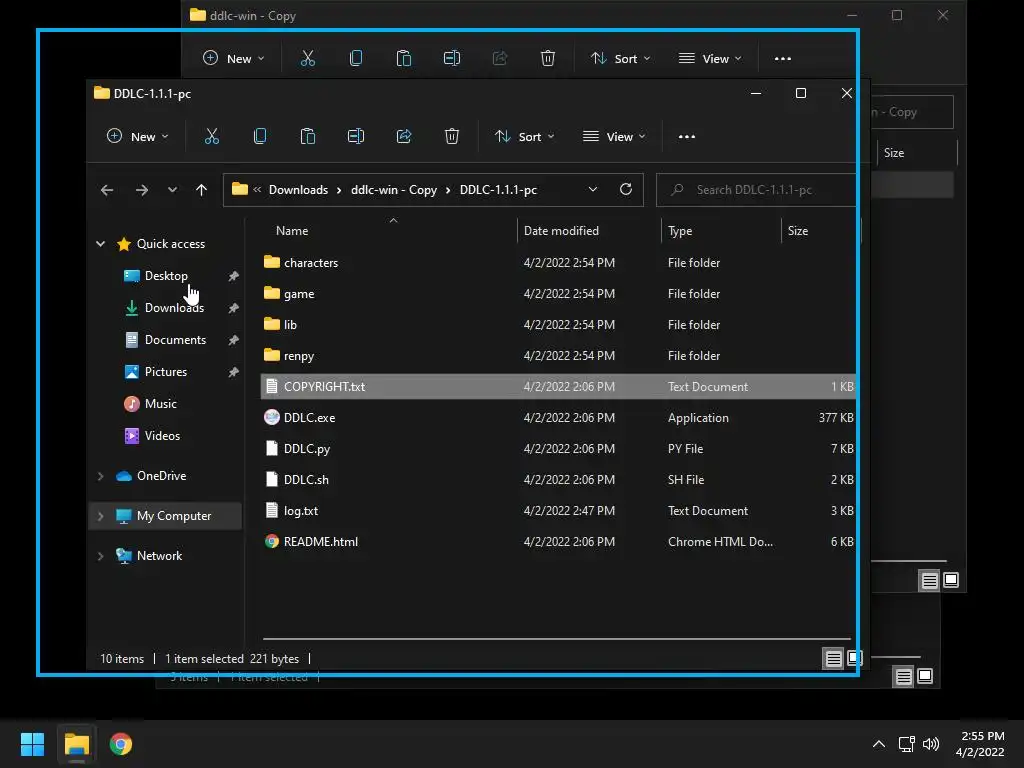The height and width of the screenshot is (768, 1024).
Task: Select Documents in Quick access
Action: click(x=176, y=340)
